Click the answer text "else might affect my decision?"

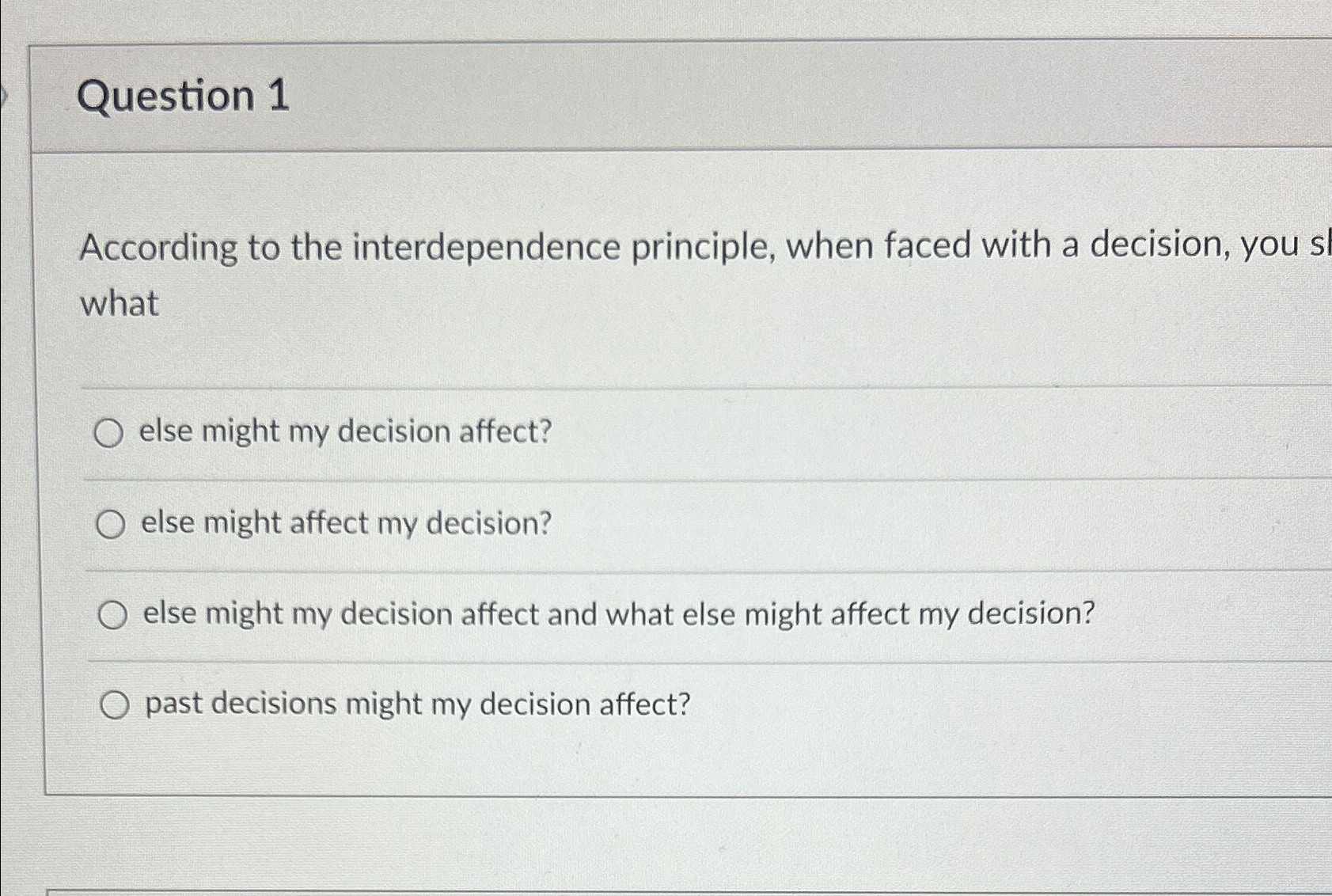coord(344,522)
